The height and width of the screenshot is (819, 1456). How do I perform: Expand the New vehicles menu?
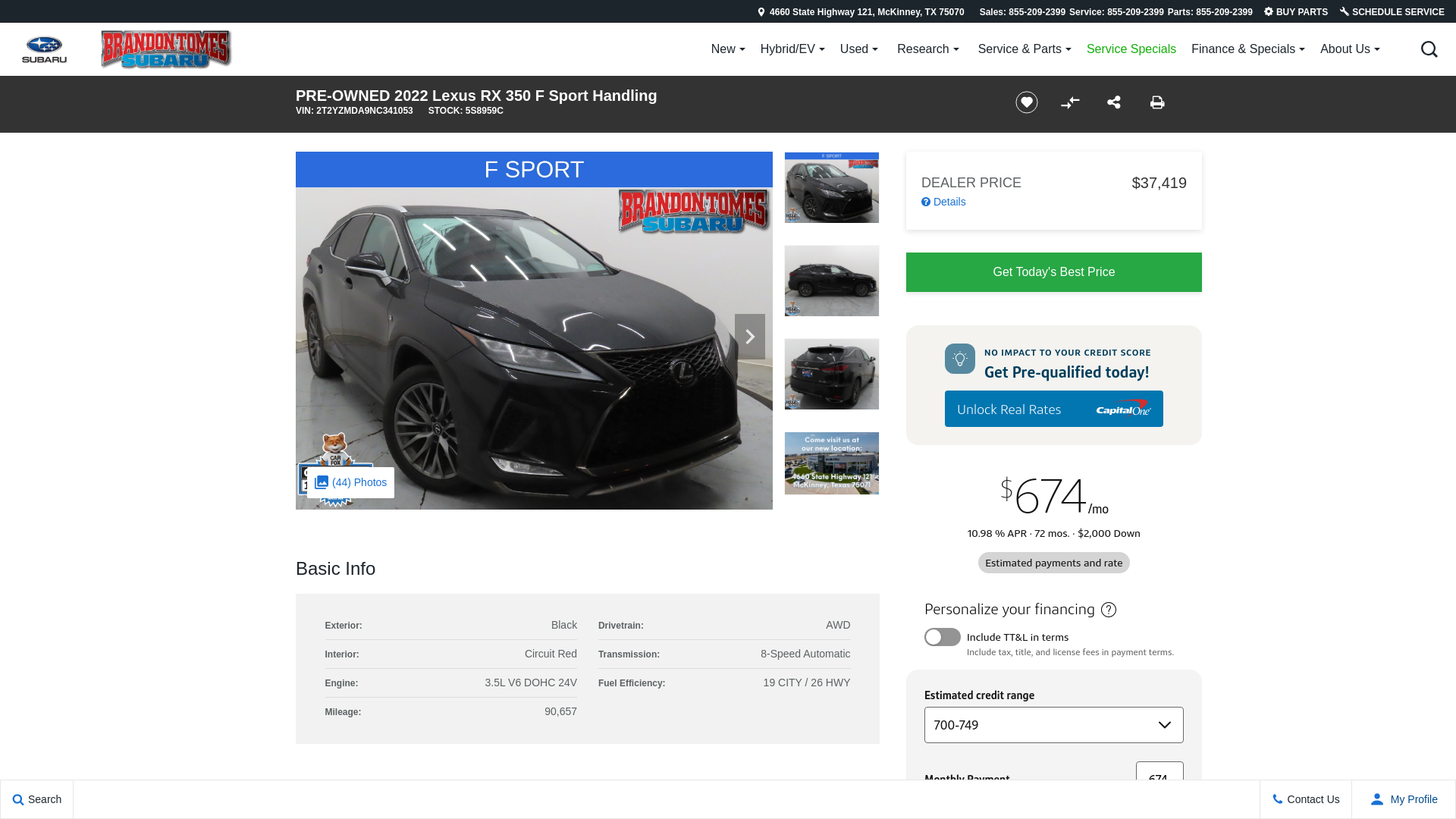pyautogui.click(x=728, y=49)
